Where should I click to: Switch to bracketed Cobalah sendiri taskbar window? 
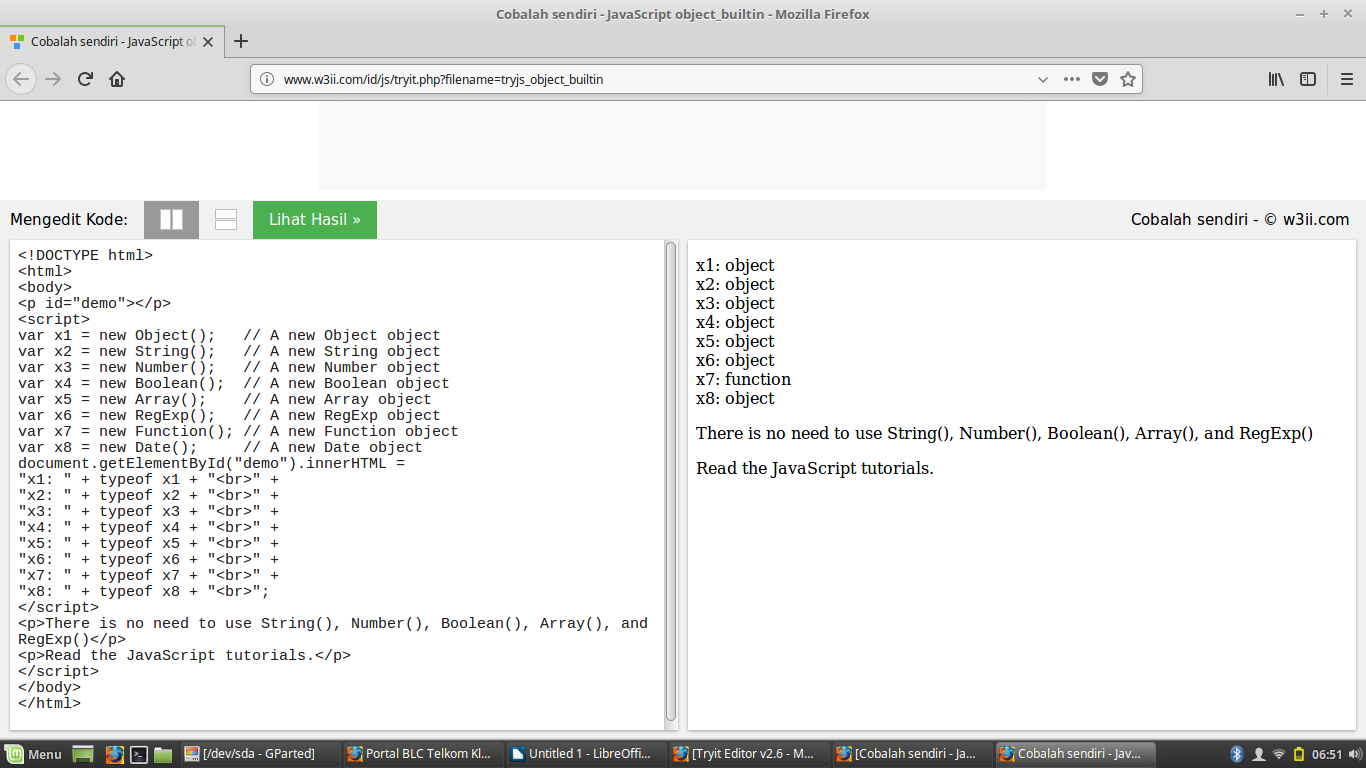tap(910, 754)
